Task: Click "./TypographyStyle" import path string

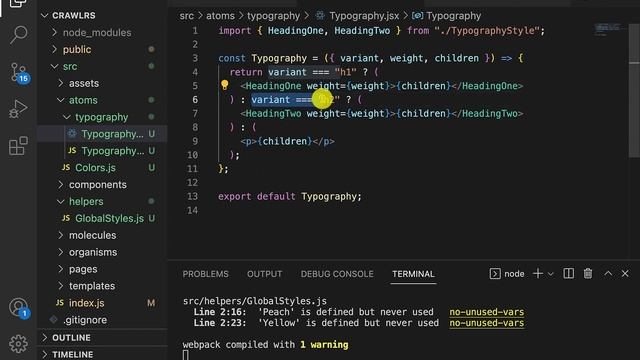Action: pyautogui.click(x=487, y=31)
